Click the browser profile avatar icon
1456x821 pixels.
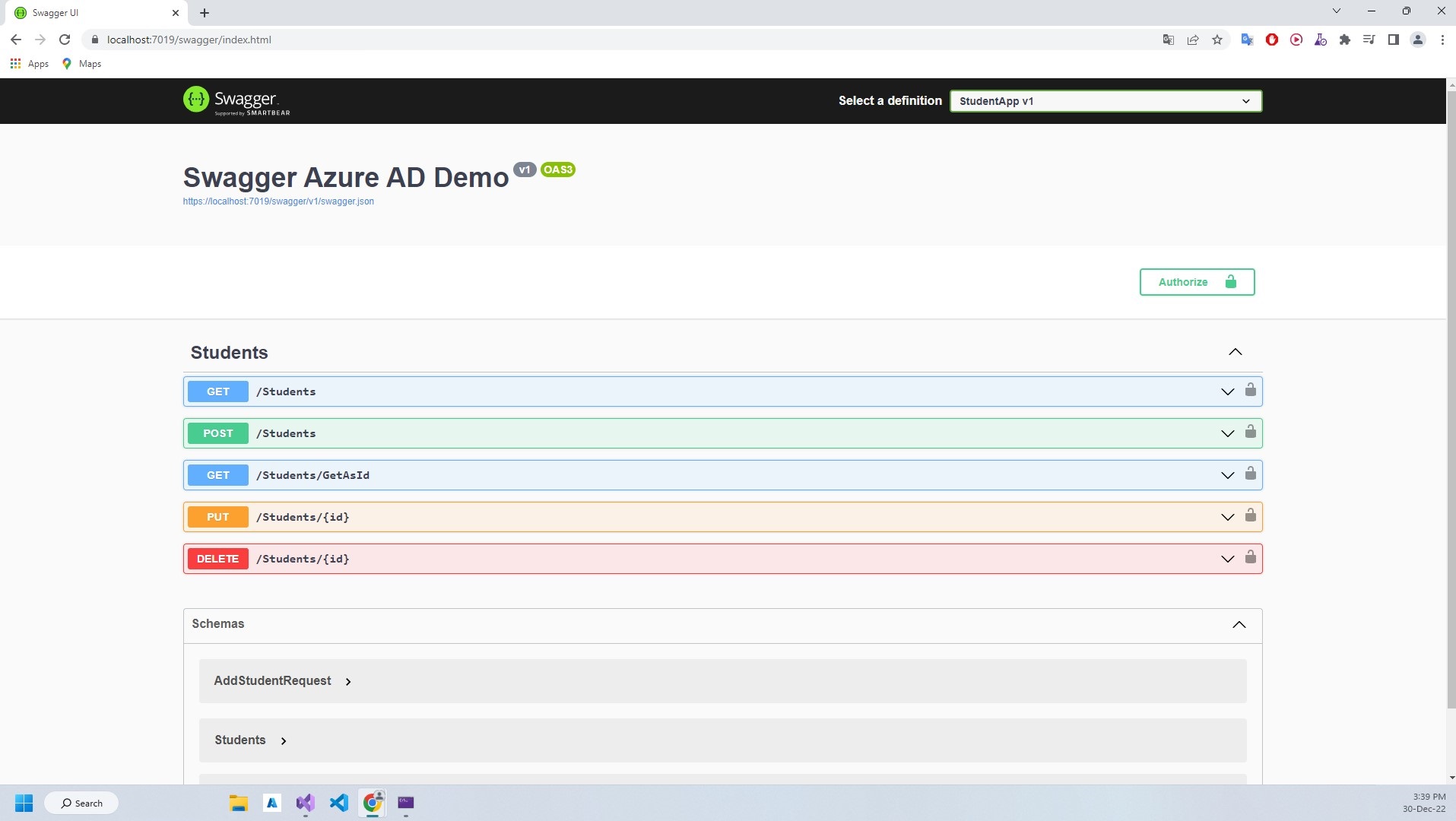pyautogui.click(x=1418, y=40)
